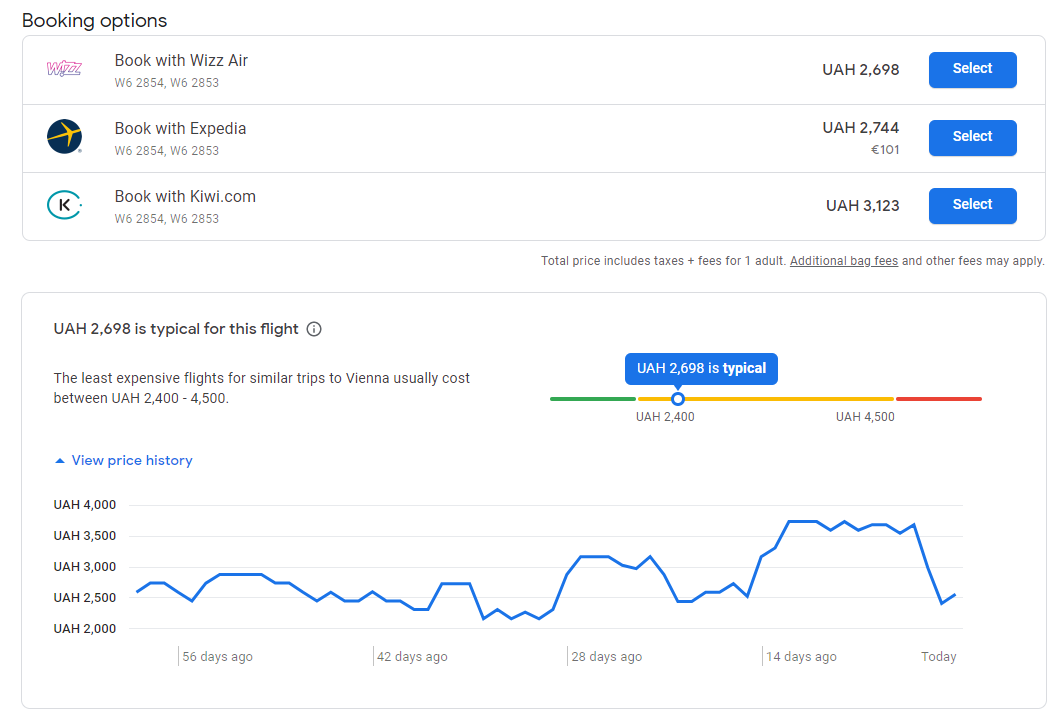Collapse the View price history section
Screen dimensions: 1063x724
[131, 461]
